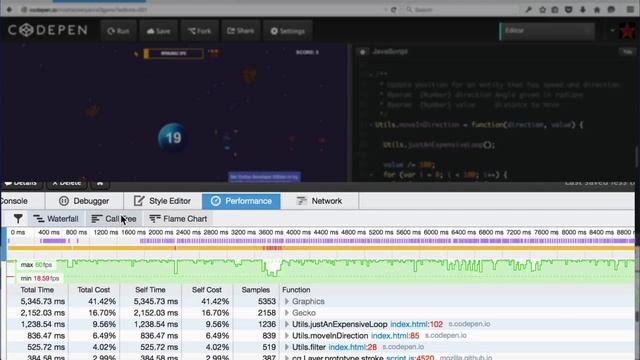This screenshot has width=640, height=360.
Task: Open the filter funnel icon
Action: [x=18, y=219]
